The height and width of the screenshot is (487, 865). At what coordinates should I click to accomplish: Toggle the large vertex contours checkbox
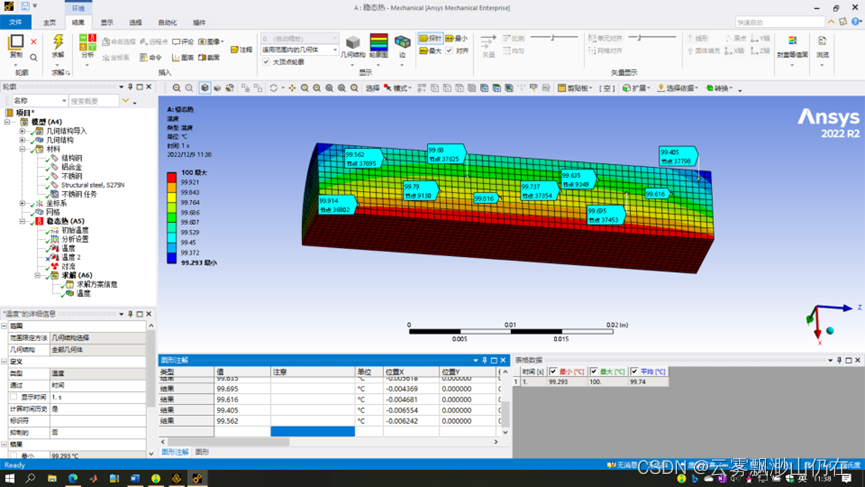click(x=267, y=62)
